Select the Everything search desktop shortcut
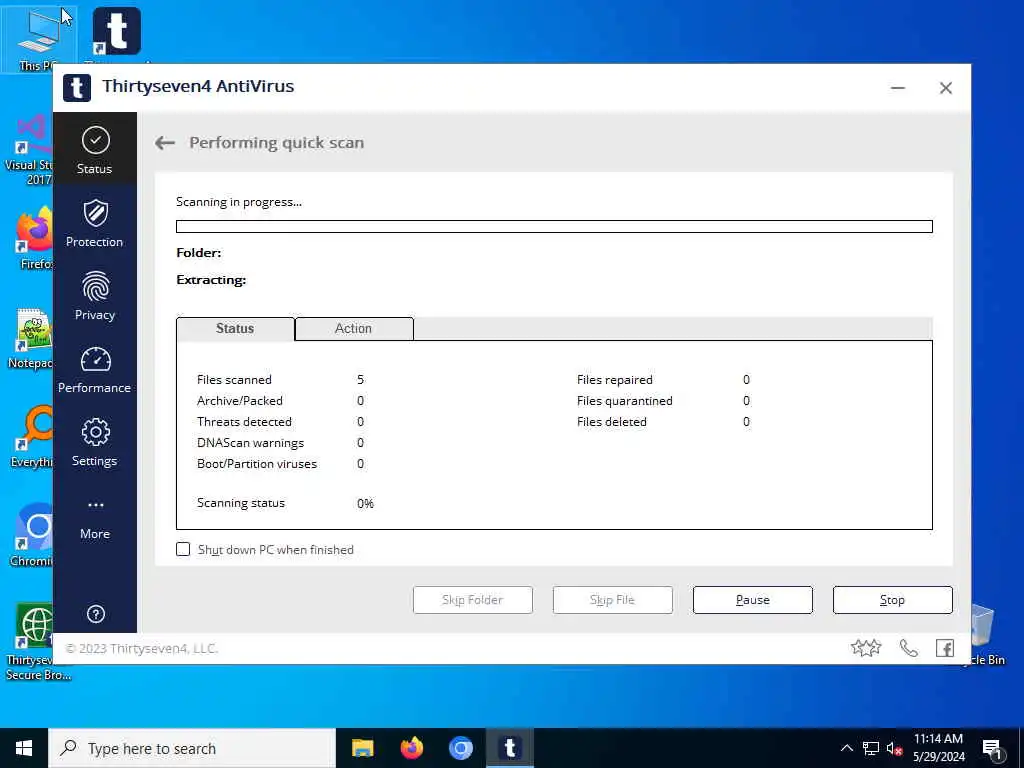The height and width of the screenshot is (768, 1024). pyautogui.click(x=31, y=438)
